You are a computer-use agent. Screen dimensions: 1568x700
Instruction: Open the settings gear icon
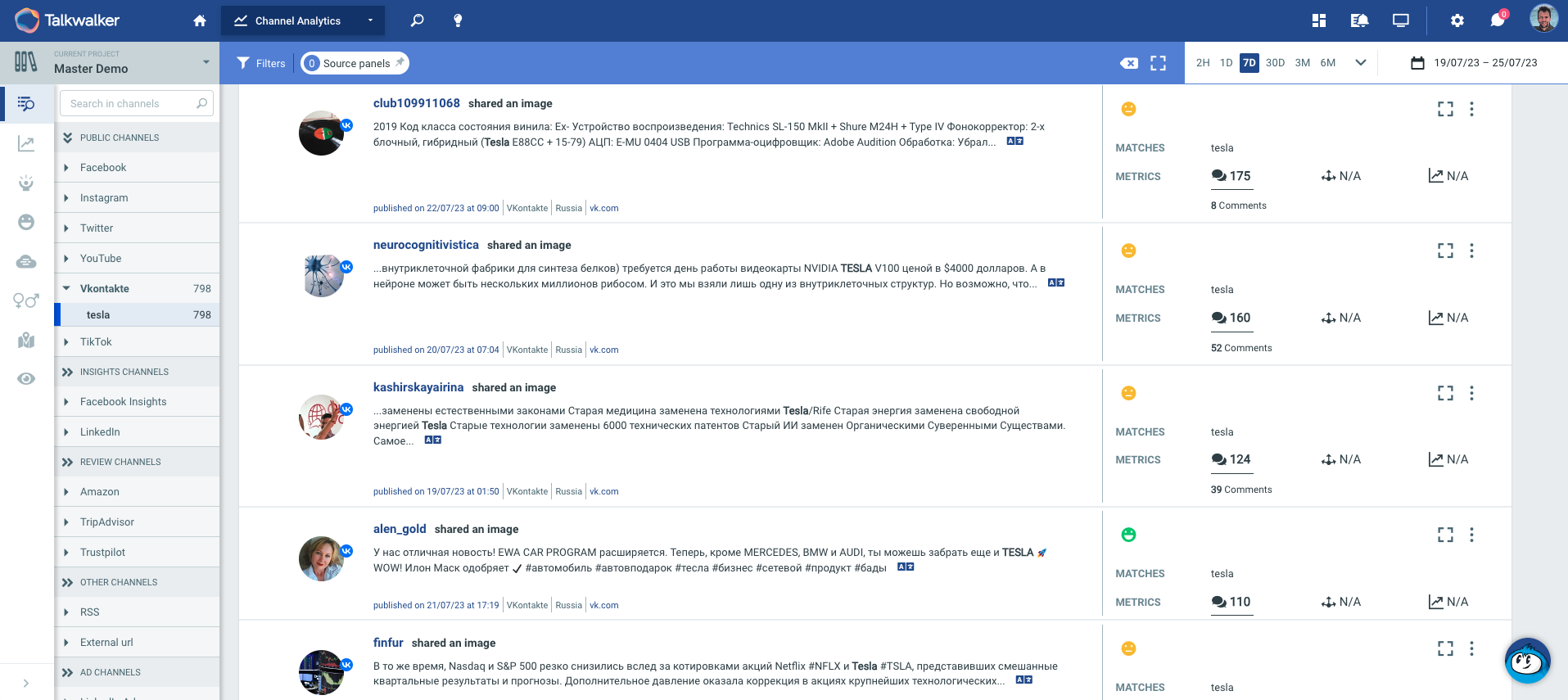[x=1457, y=20]
